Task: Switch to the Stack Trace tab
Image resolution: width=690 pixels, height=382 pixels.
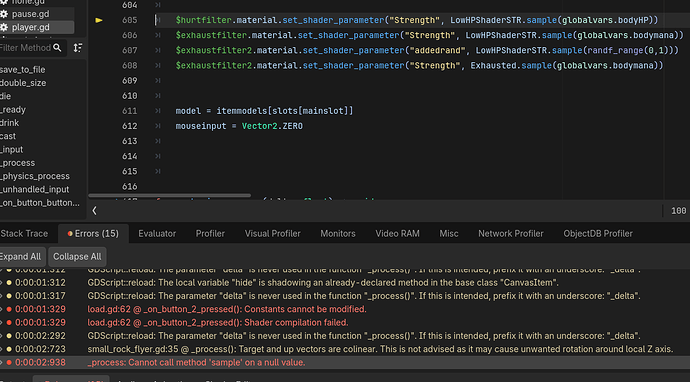Action: point(24,234)
